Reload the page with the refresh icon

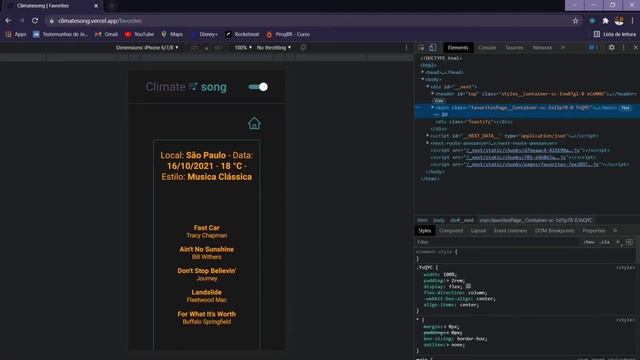[x=35, y=20]
